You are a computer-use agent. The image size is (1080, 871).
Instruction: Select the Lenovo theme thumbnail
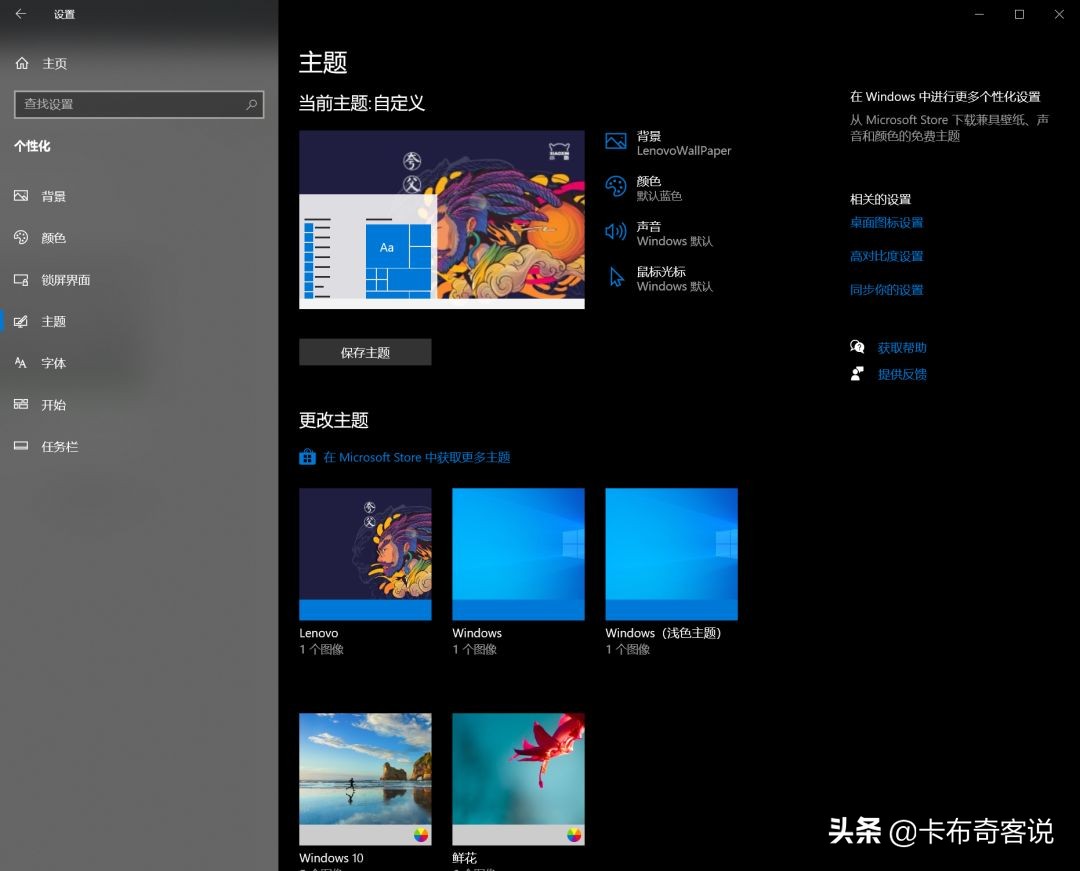pos(365,554)
